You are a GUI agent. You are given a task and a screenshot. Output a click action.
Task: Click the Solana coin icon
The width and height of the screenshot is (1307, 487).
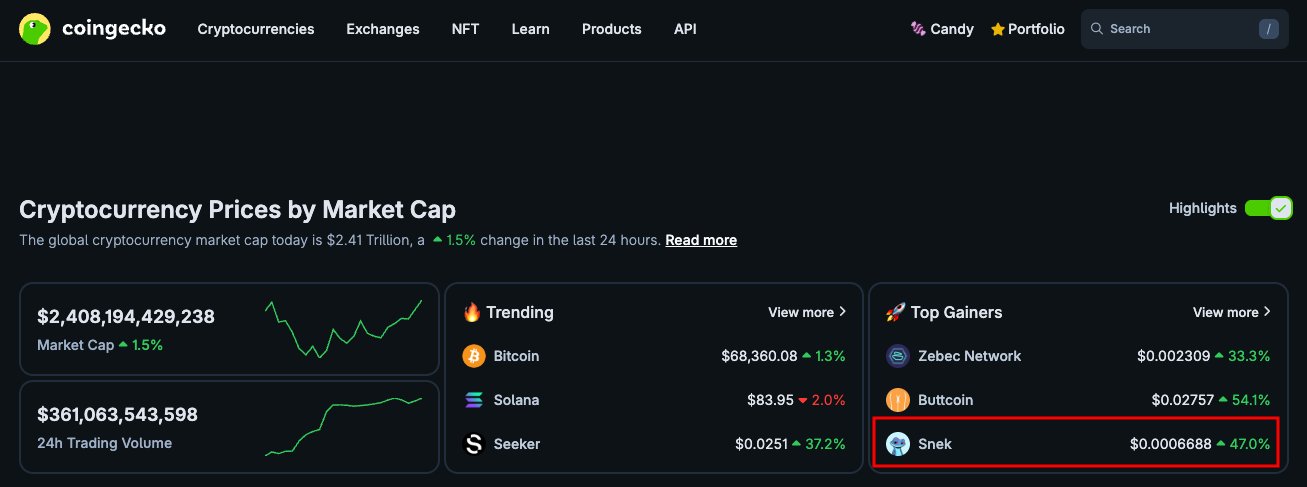474,400
